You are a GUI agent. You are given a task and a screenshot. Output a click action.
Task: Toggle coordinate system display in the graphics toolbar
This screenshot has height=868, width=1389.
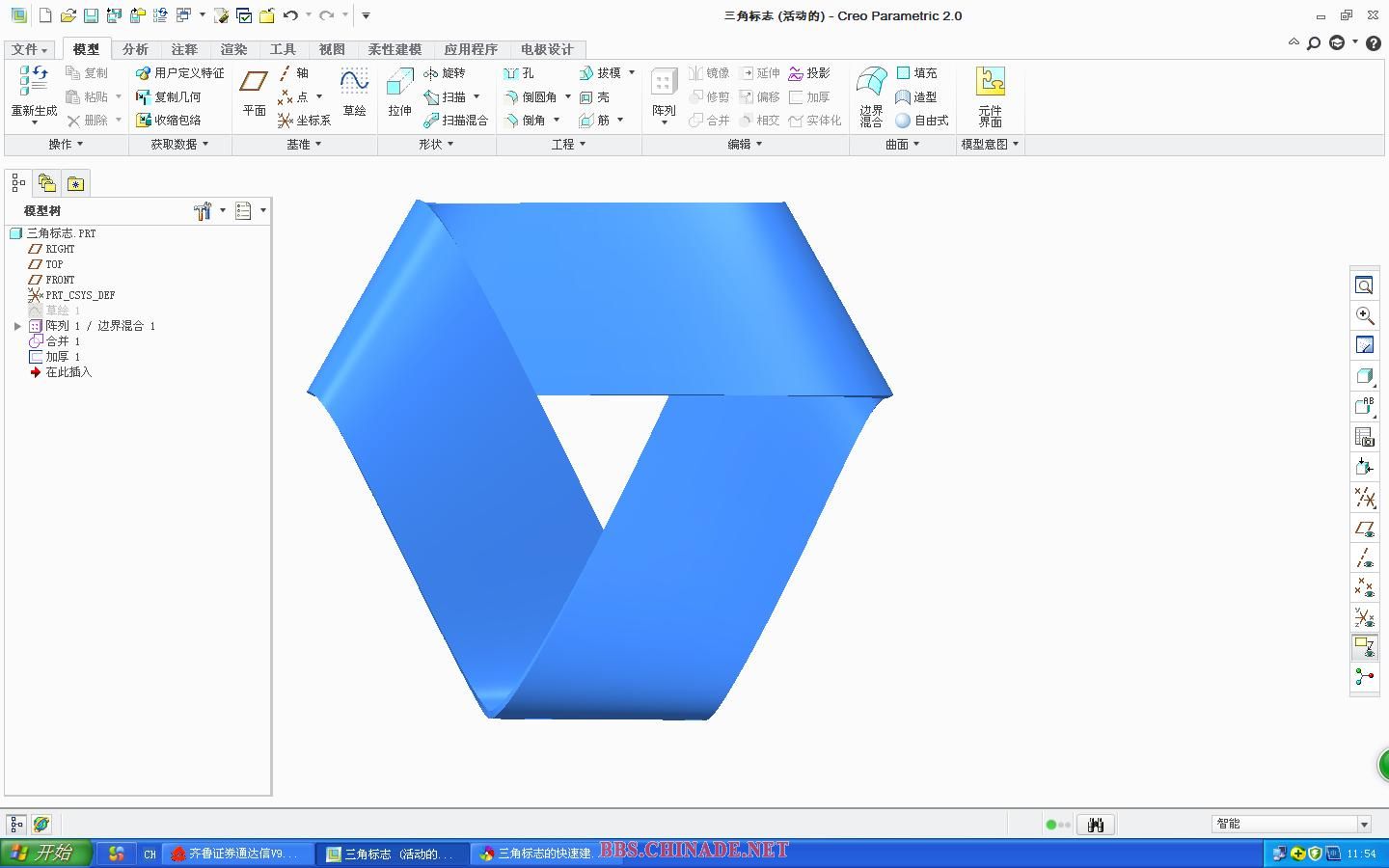click(x=1364, y=617)
